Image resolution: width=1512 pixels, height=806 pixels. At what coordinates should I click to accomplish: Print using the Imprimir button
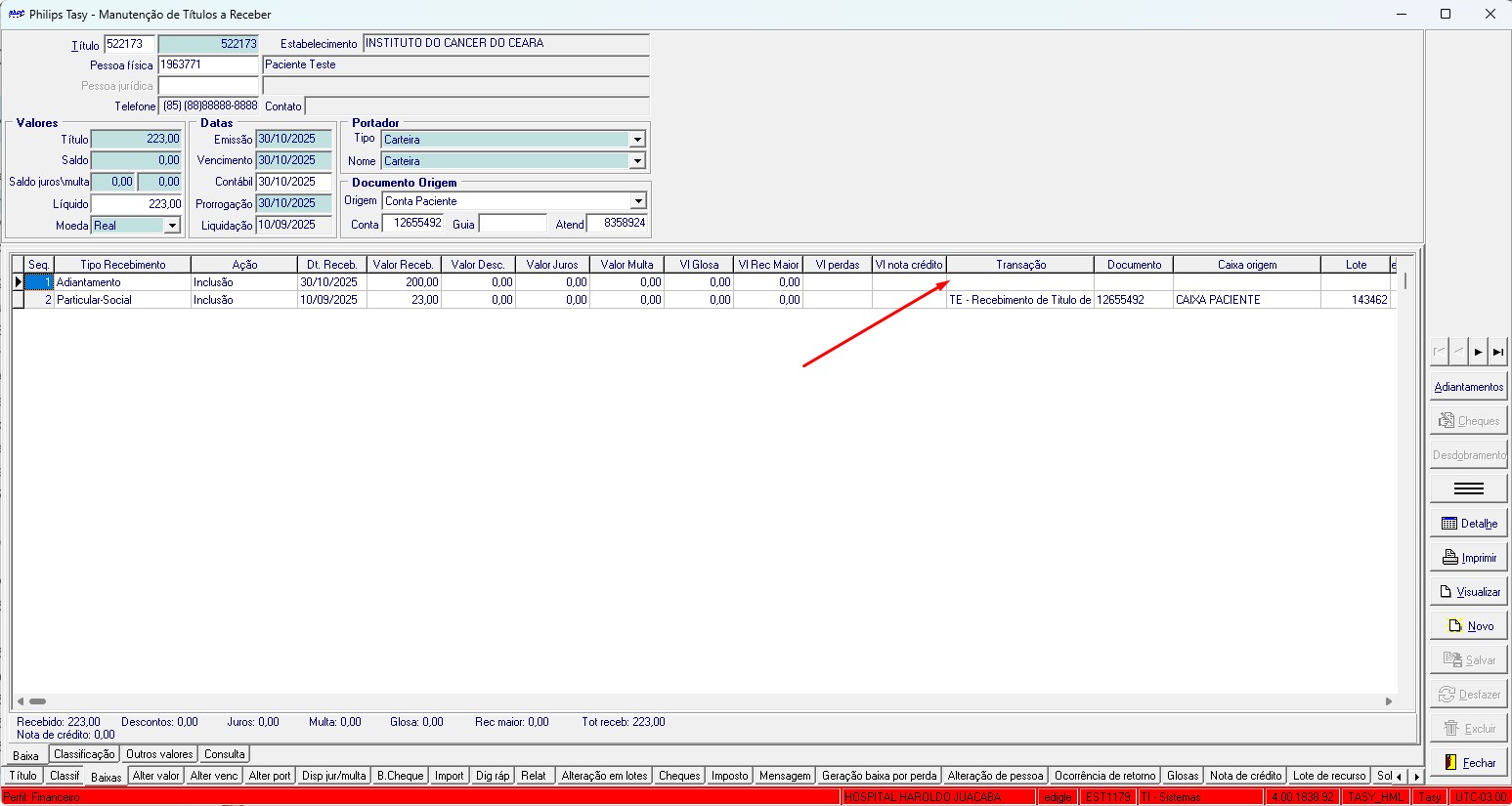pos(1469,558)
